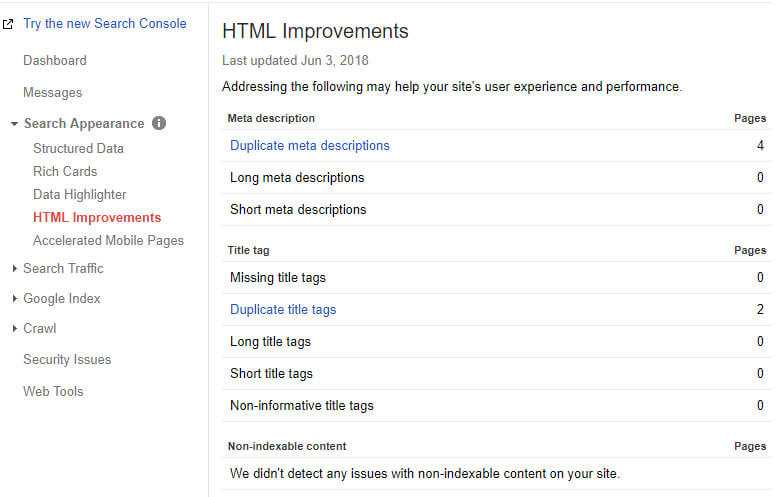
Task: Select Rich Cards in sidebar
Action: (65, 171)
